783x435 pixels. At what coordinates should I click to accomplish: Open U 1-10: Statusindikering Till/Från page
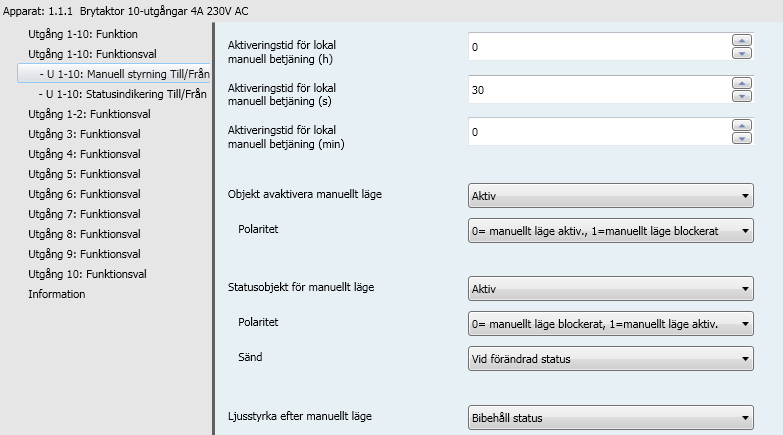tap(122, 94)
